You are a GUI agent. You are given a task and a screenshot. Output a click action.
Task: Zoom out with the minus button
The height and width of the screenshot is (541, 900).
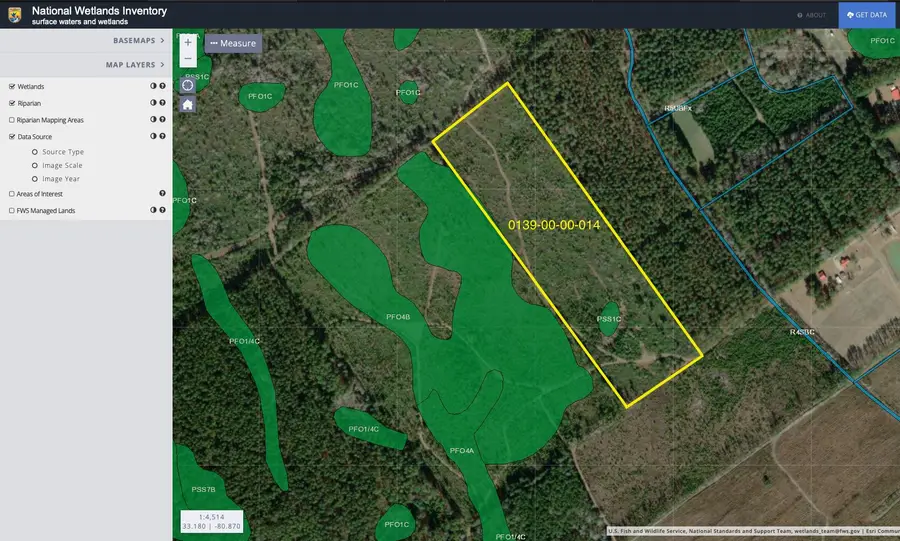pyautogui.click(x=188, y=59)
